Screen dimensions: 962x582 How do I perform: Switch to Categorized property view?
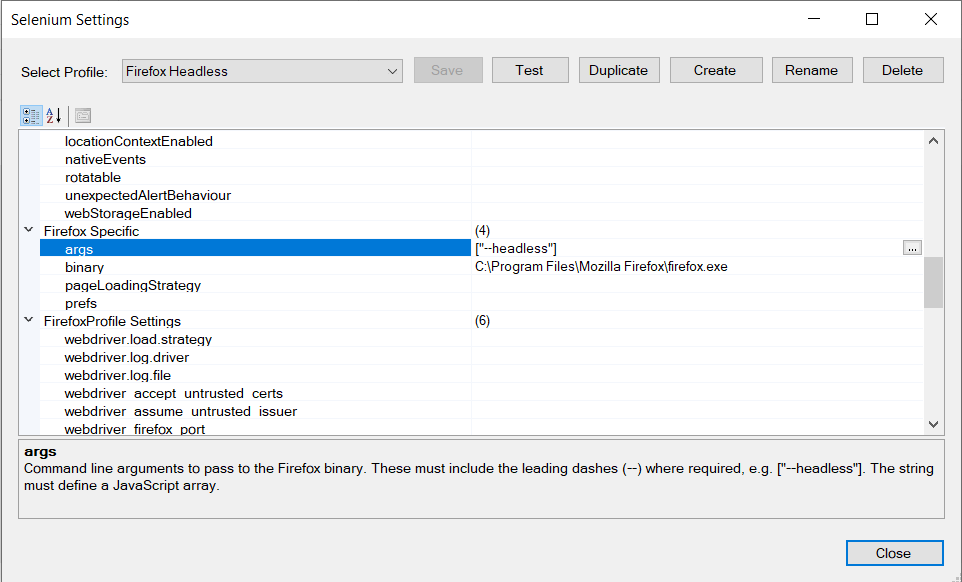tap(30, 115)
